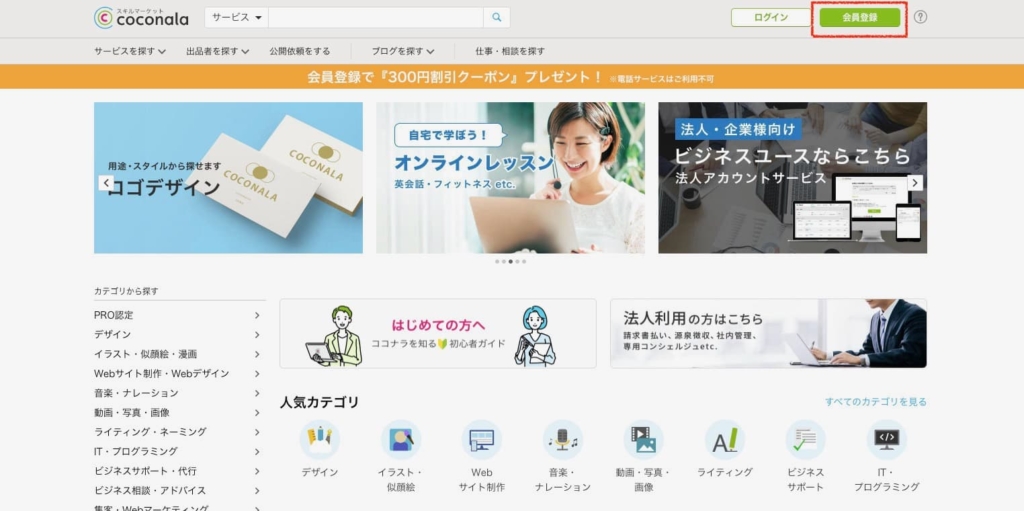
Task: Open the デザイン popular category icon
Action: [x=319, y=439]
